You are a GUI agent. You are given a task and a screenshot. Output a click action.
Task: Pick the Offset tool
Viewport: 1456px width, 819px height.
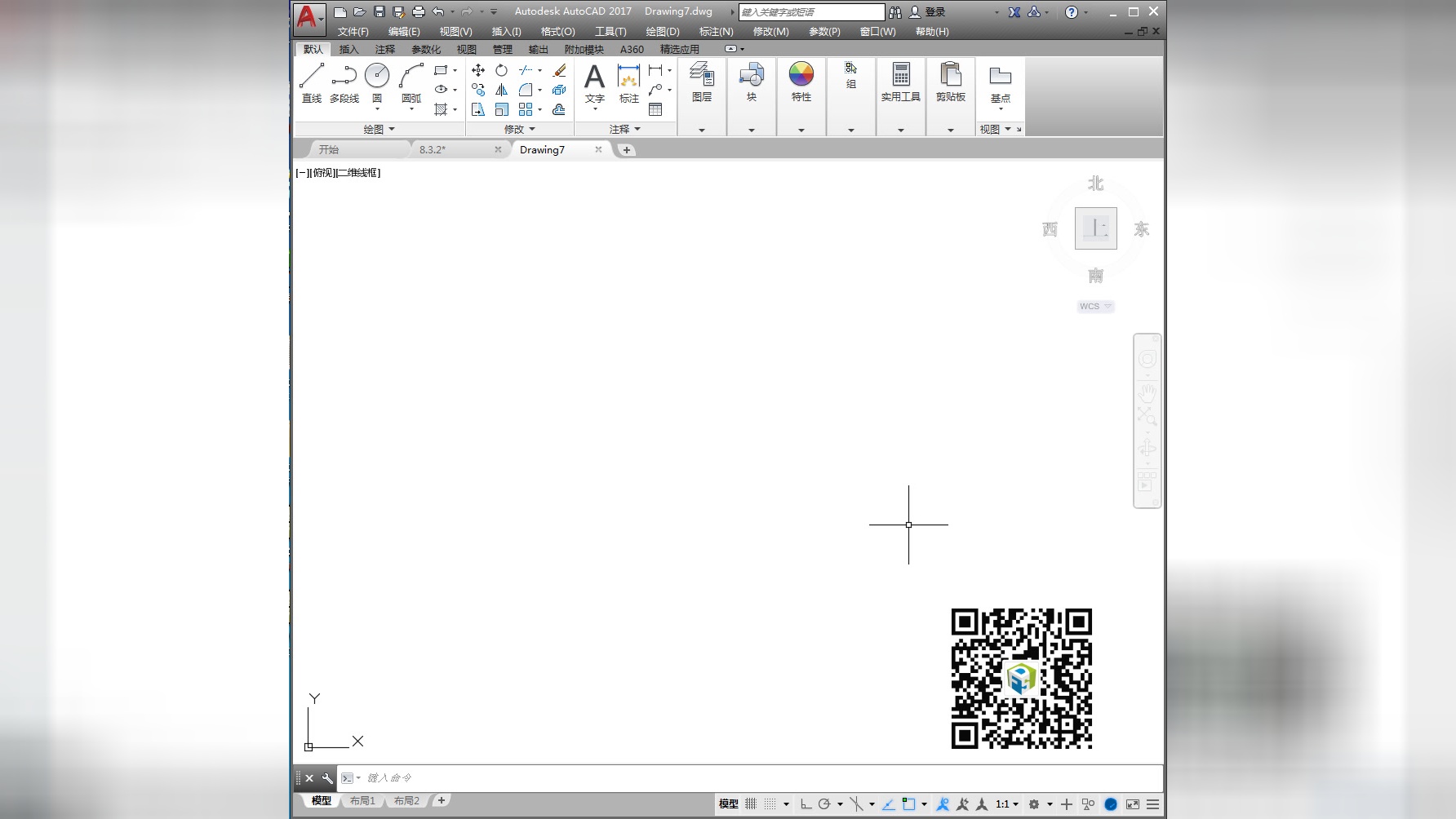pos(559,109)
